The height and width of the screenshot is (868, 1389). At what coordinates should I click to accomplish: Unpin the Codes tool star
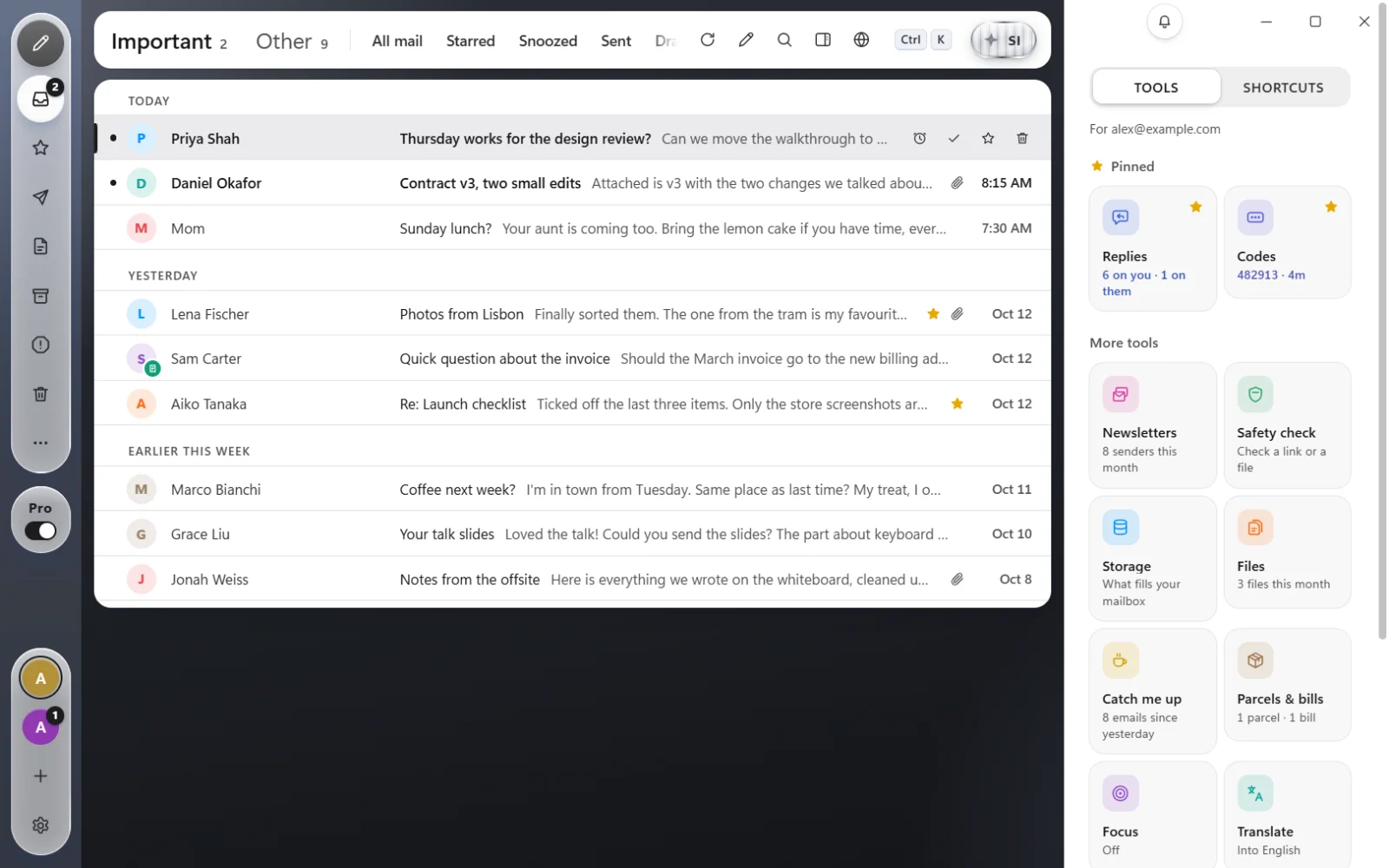coord(1331,207)
